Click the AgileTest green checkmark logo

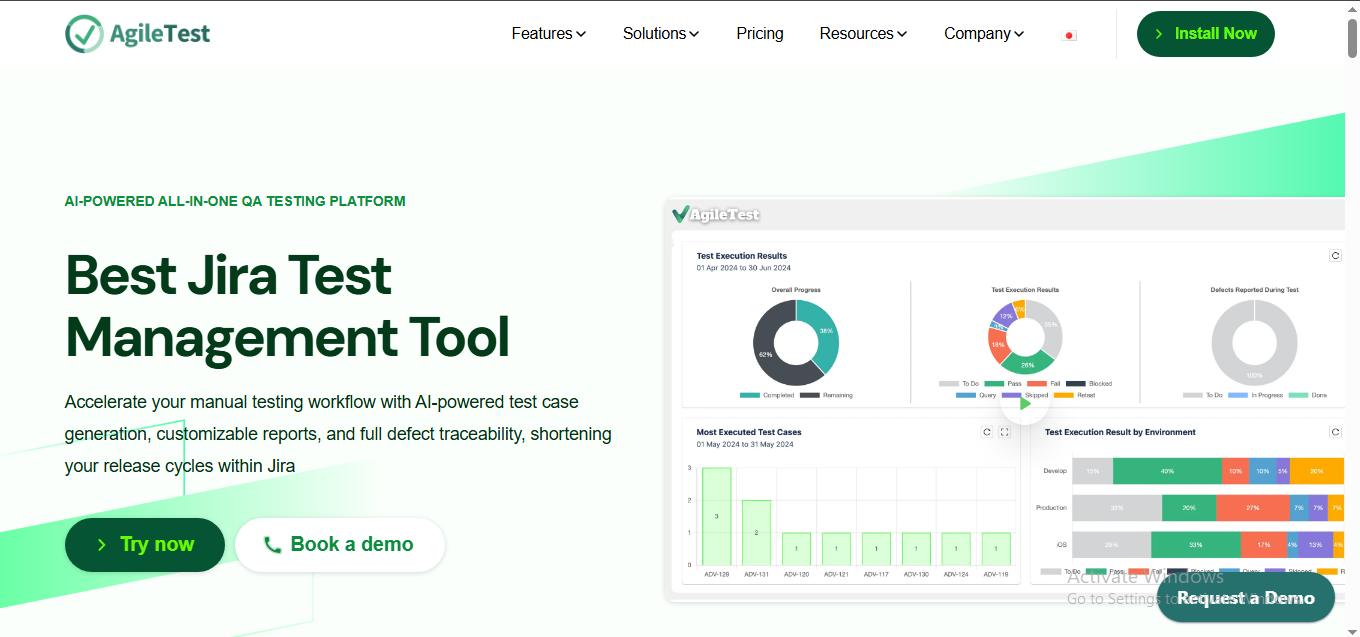click(x=84, y=33)
